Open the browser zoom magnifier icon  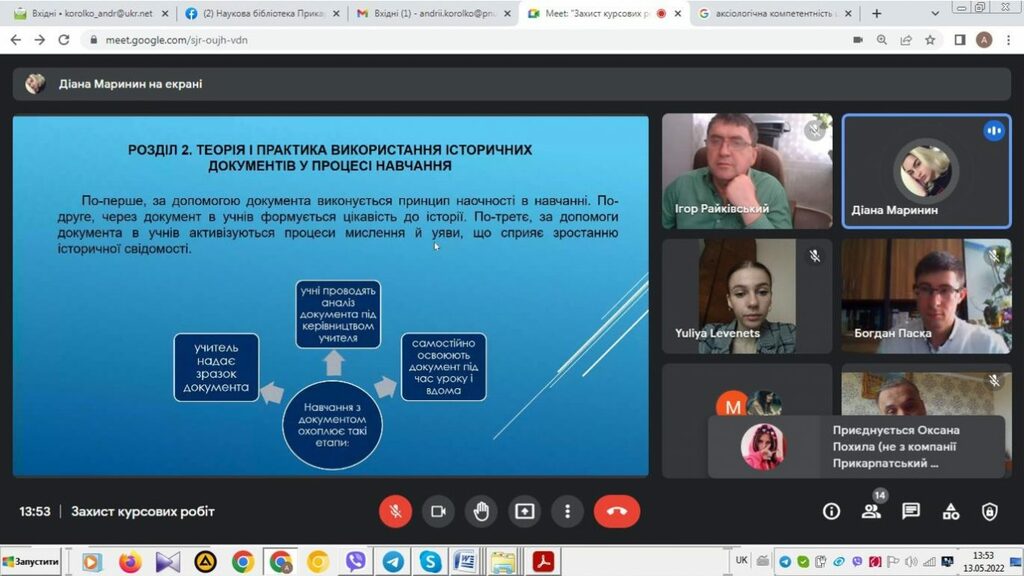[x=882, y=40]
